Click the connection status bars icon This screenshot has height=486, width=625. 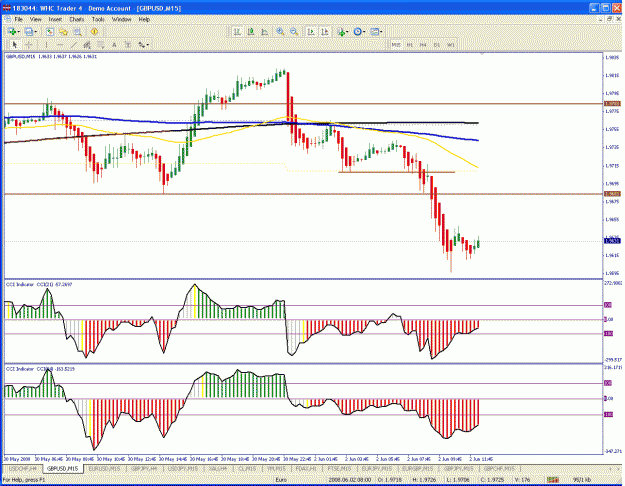coord(552,480)
